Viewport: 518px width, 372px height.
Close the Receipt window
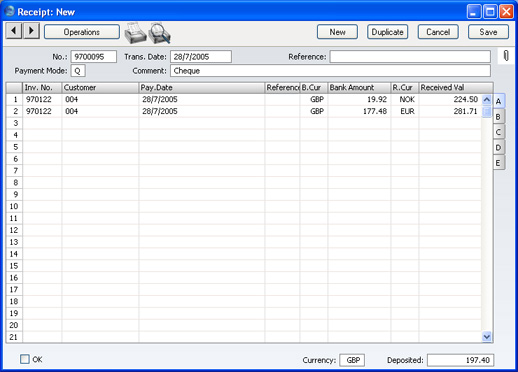tap(506, 12)
